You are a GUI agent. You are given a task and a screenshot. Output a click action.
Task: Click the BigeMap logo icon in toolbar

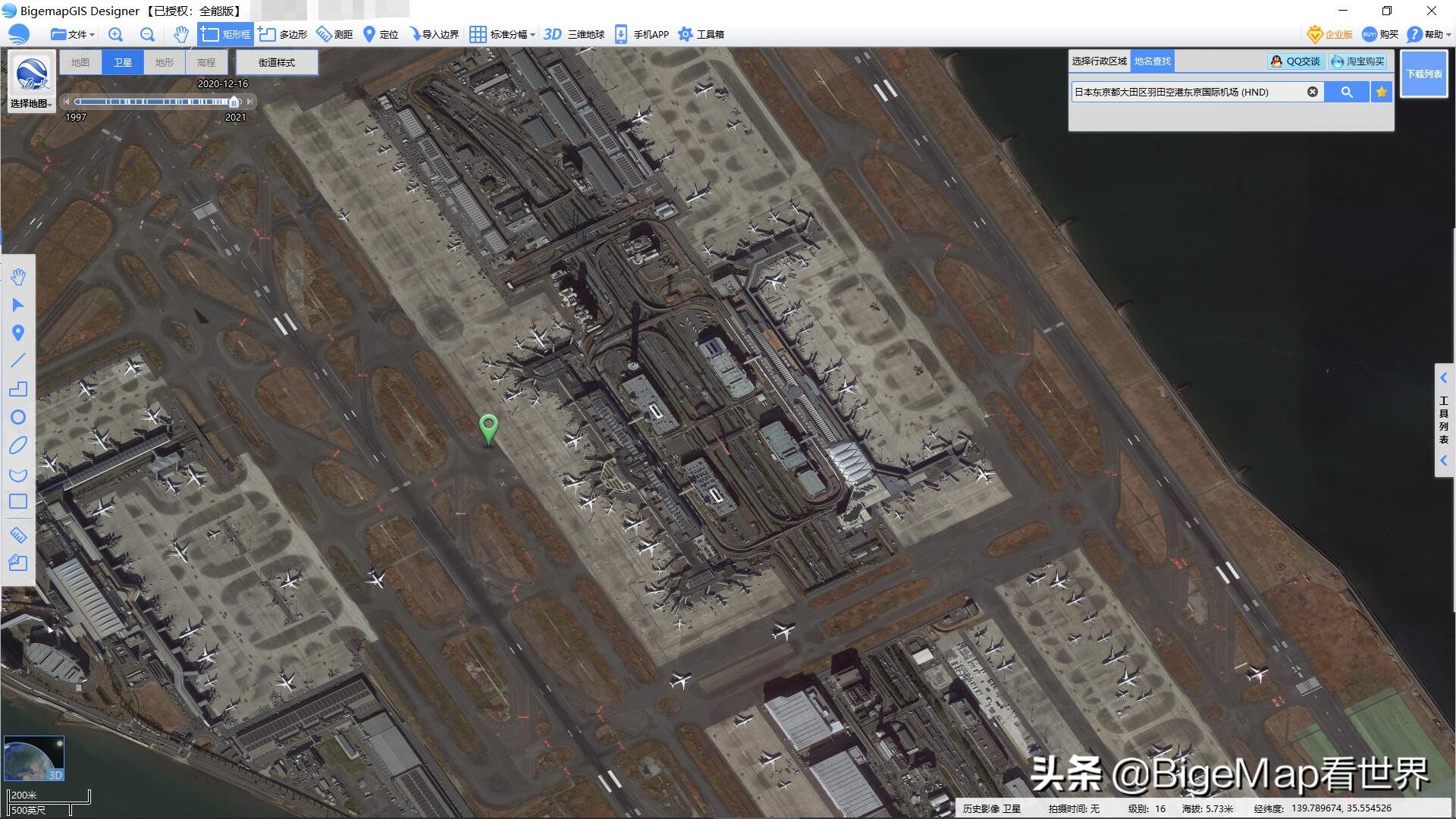coord(19,34)
